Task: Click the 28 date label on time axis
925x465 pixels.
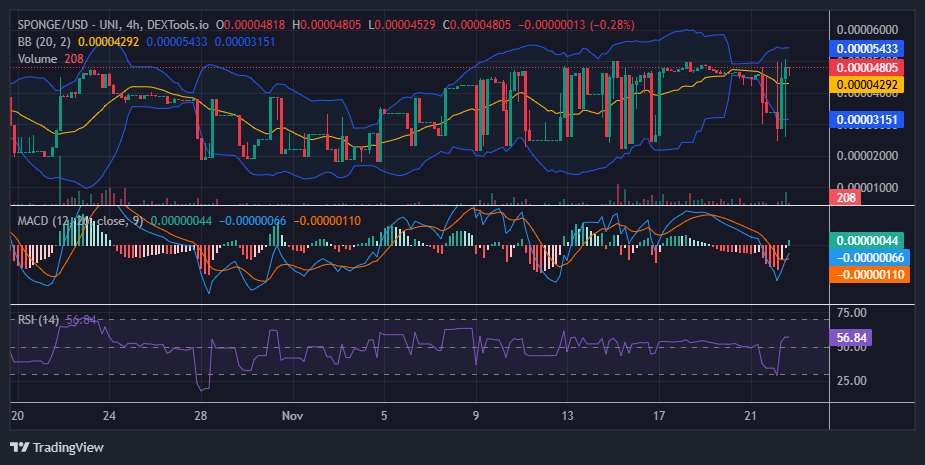Action: [x=201, y=416]
